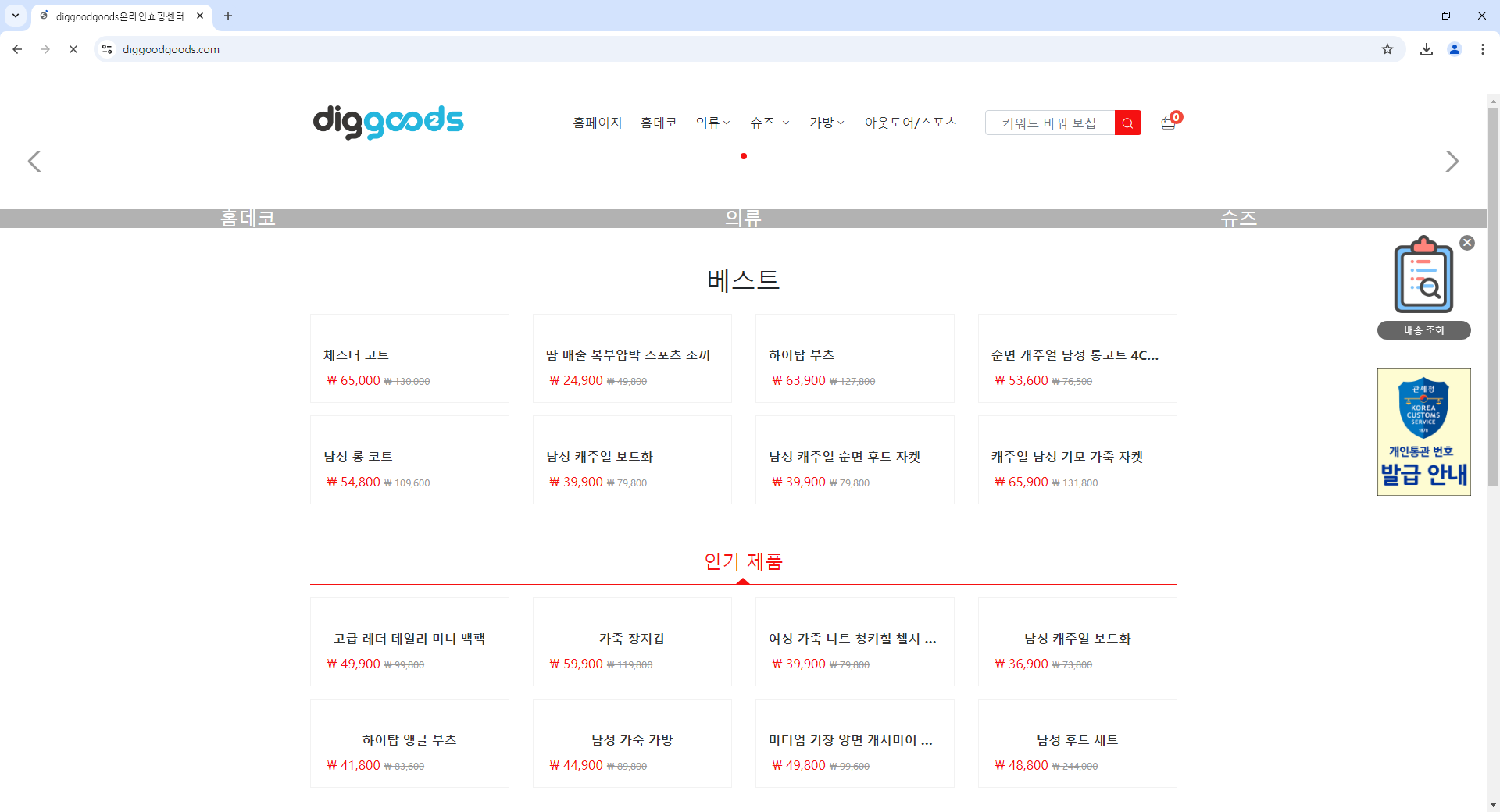Open 순면 캐주얼 남성 롱코트 product
This screenshot has height=812, width=1500.
1075,355
